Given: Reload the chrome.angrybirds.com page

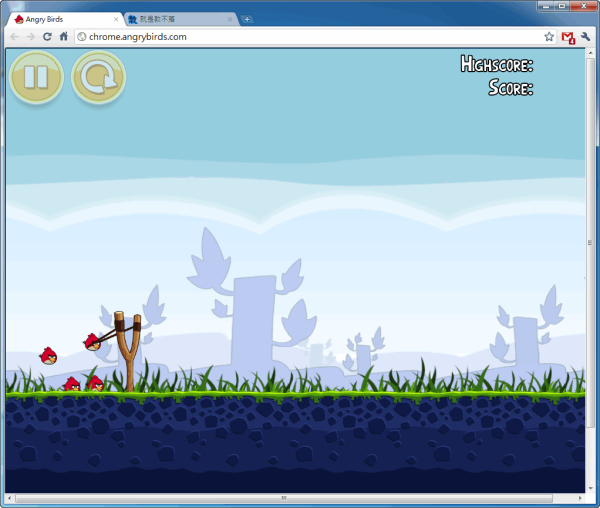Looking at the screenshot, I should tap(47, 37).
